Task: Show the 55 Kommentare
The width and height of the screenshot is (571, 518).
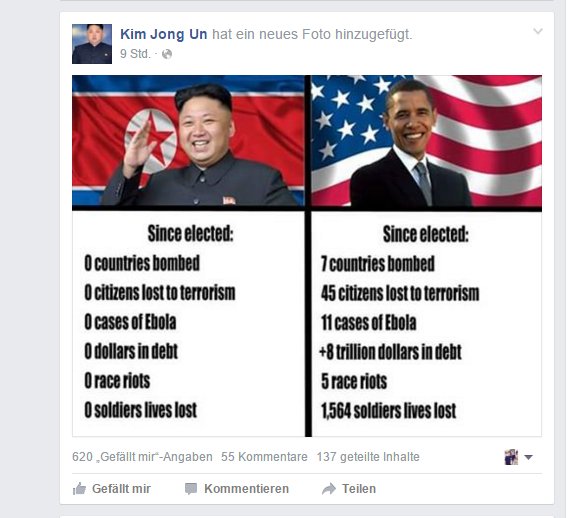Action: 264,457
